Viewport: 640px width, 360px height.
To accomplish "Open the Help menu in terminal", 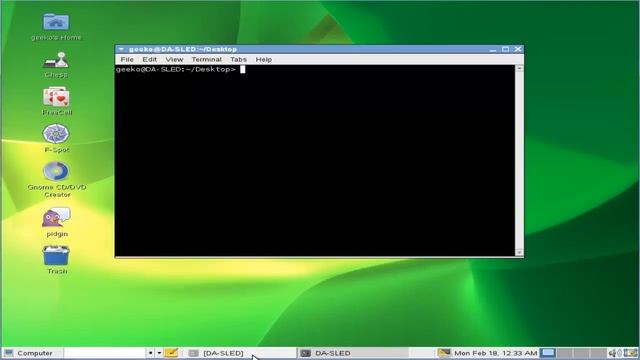I will 264,59.
